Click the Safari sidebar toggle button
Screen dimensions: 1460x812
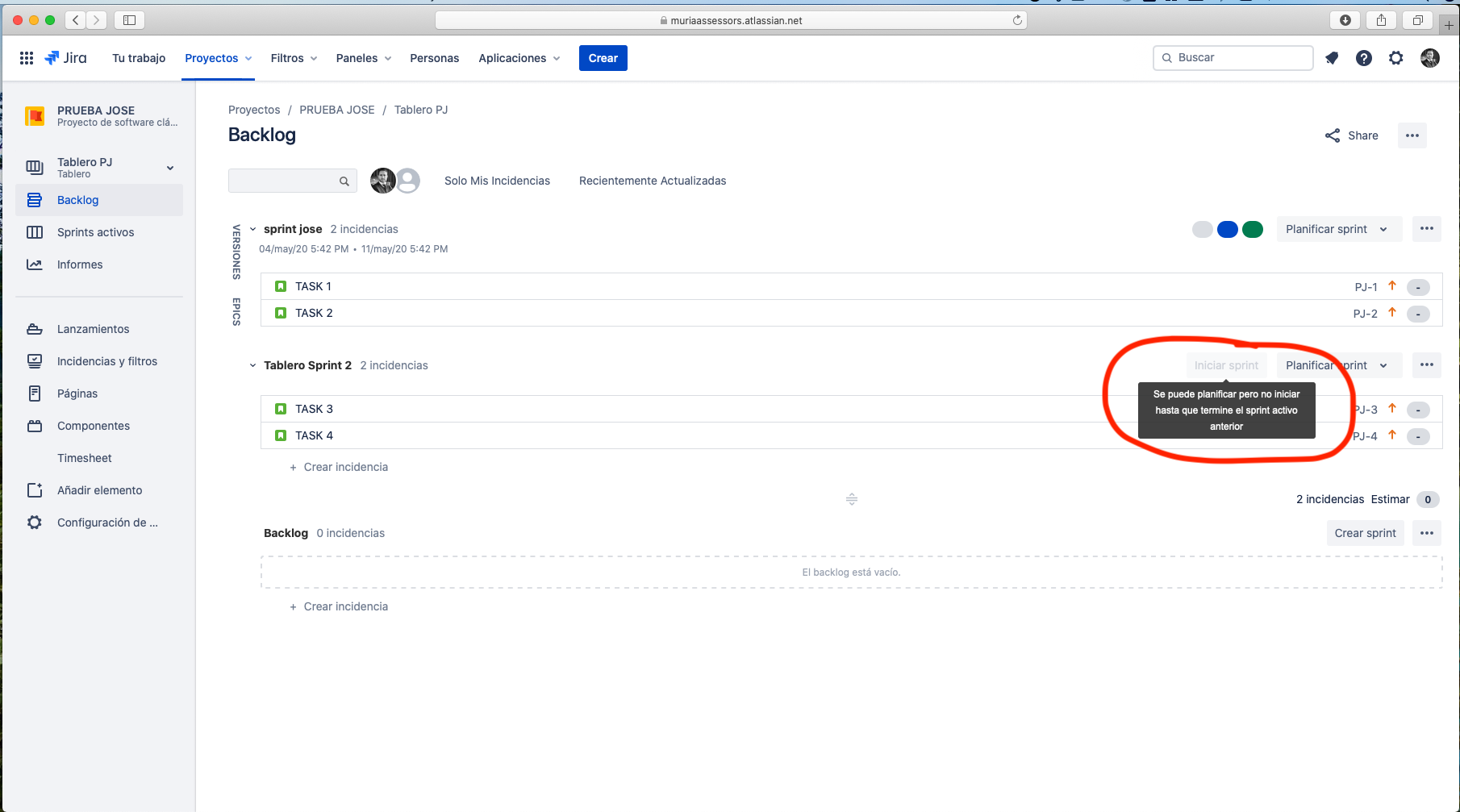pyautogui.click(x=129, y=20)
